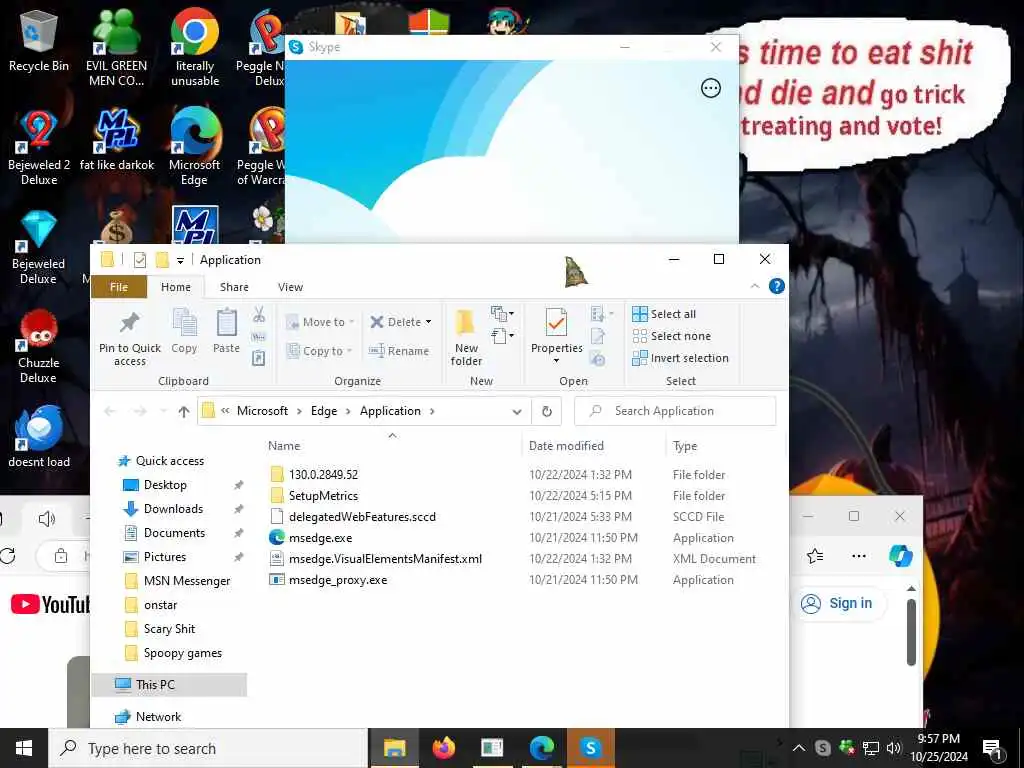Select Scary Shit folder in navigation pane
The image size is (1024, 768).
169,629
